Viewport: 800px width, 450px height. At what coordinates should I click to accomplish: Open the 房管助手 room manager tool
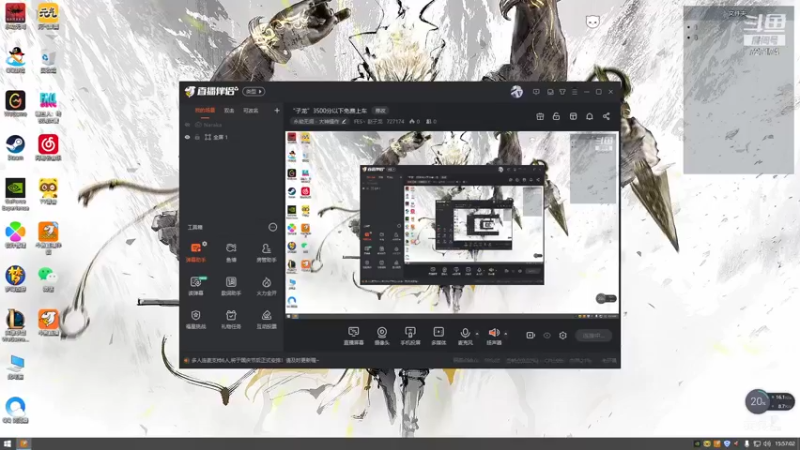(266, 252)
